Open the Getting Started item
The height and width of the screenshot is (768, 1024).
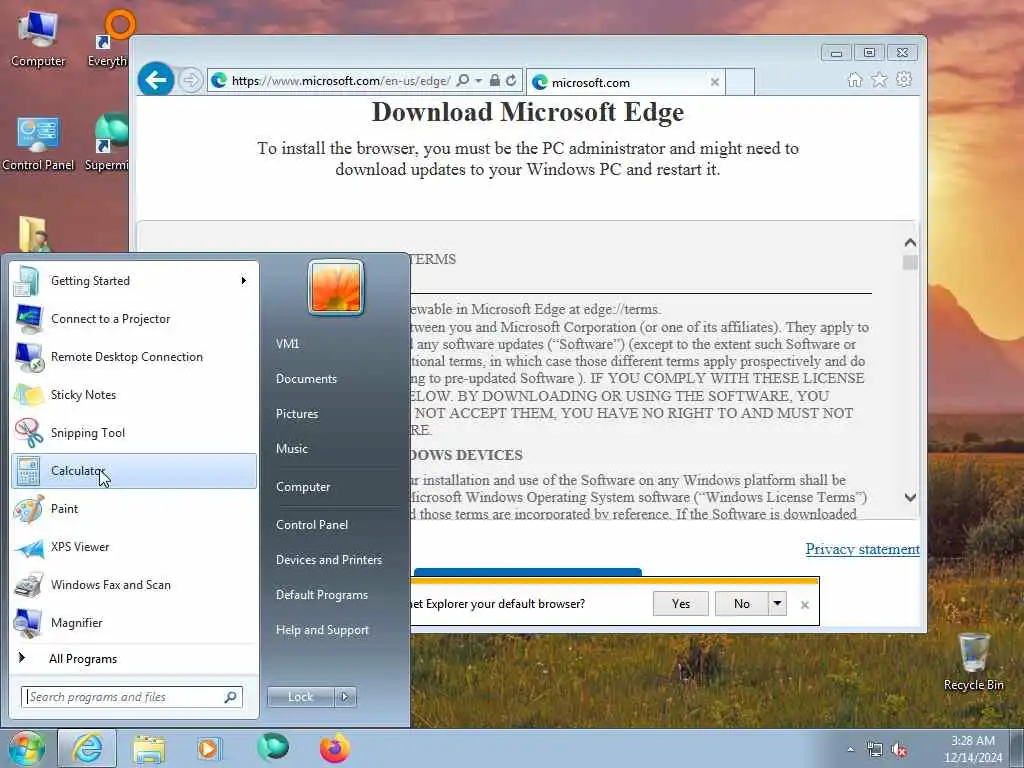click(134, 281)
